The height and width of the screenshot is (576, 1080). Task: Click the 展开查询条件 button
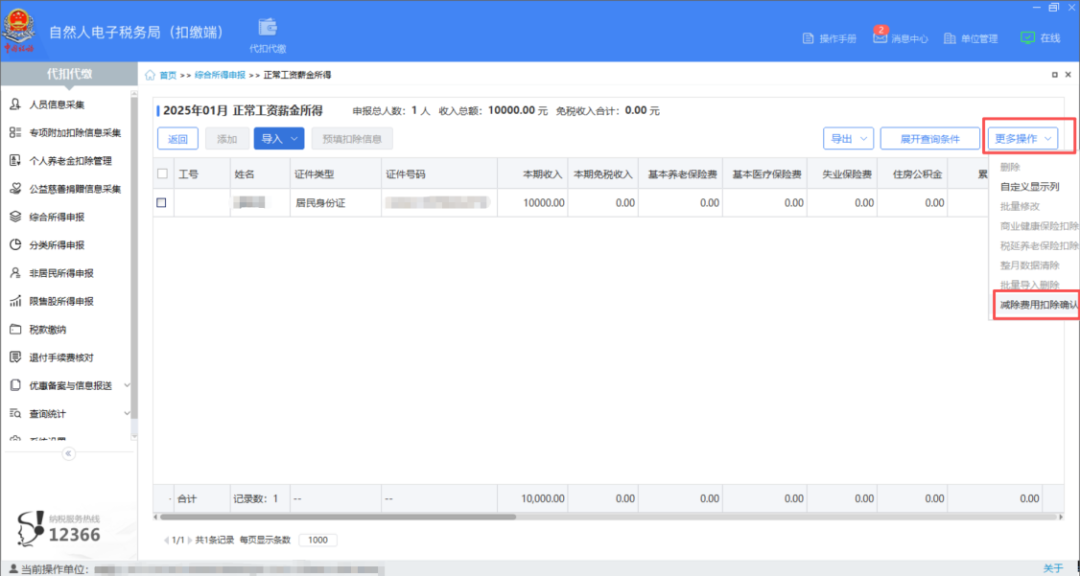tap(929, 139)
